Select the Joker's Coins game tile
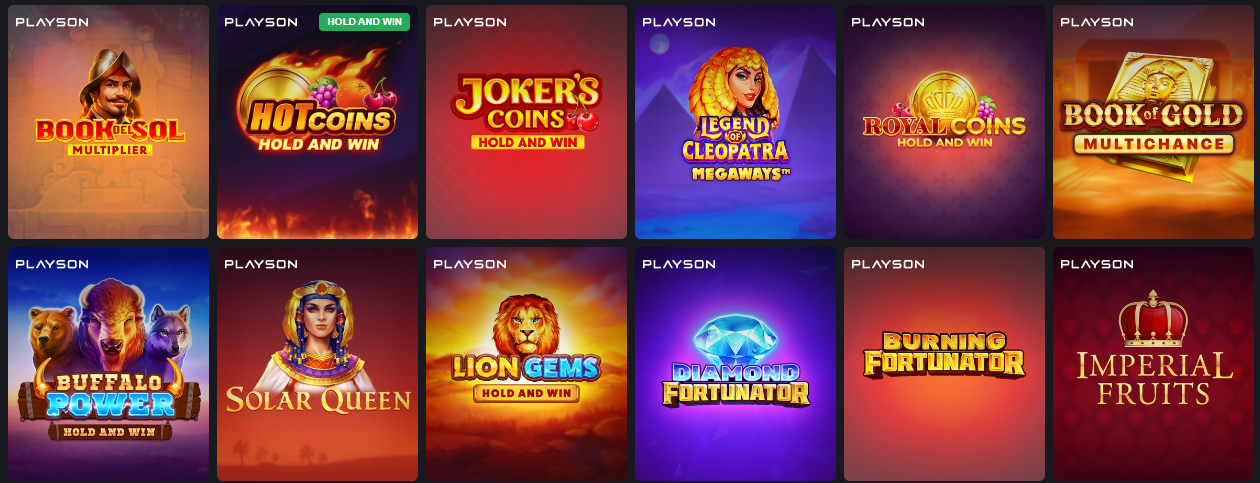Image resolution: width=1260 pixels, height=483 pixels. (526, 122)
